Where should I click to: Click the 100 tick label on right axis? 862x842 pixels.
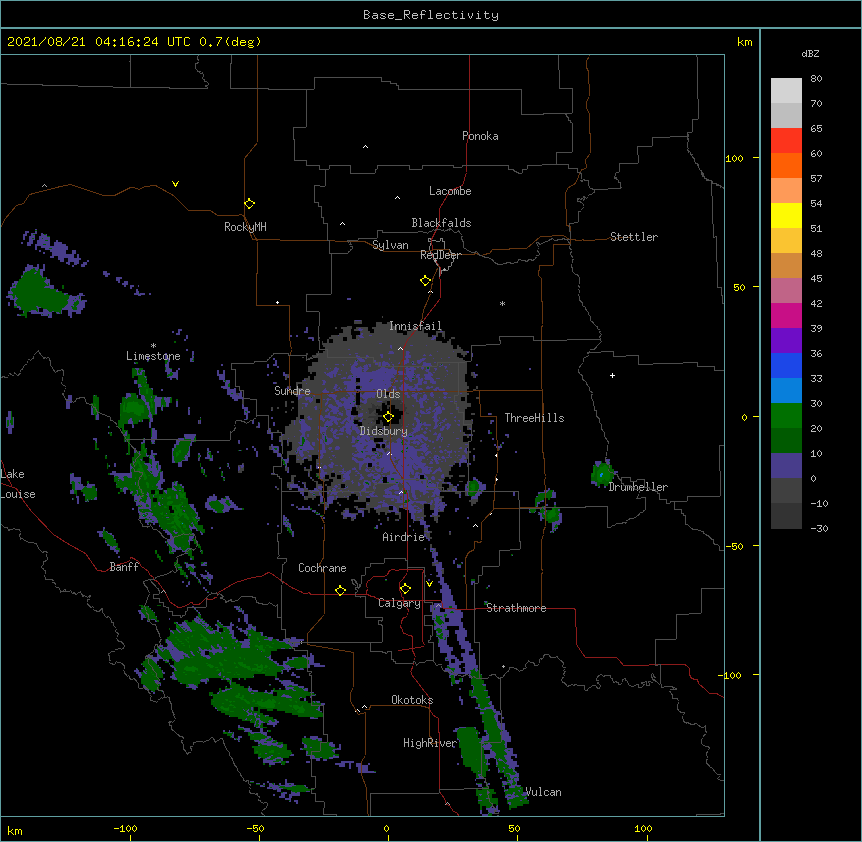[734, 158]
